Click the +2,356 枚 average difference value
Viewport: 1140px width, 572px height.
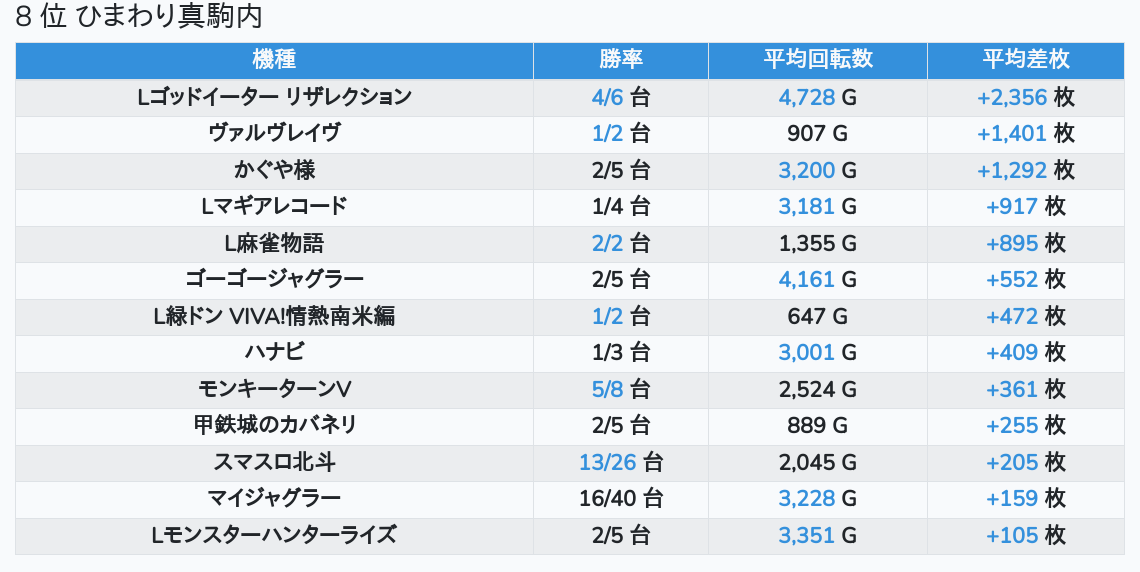pos(1026,97)
